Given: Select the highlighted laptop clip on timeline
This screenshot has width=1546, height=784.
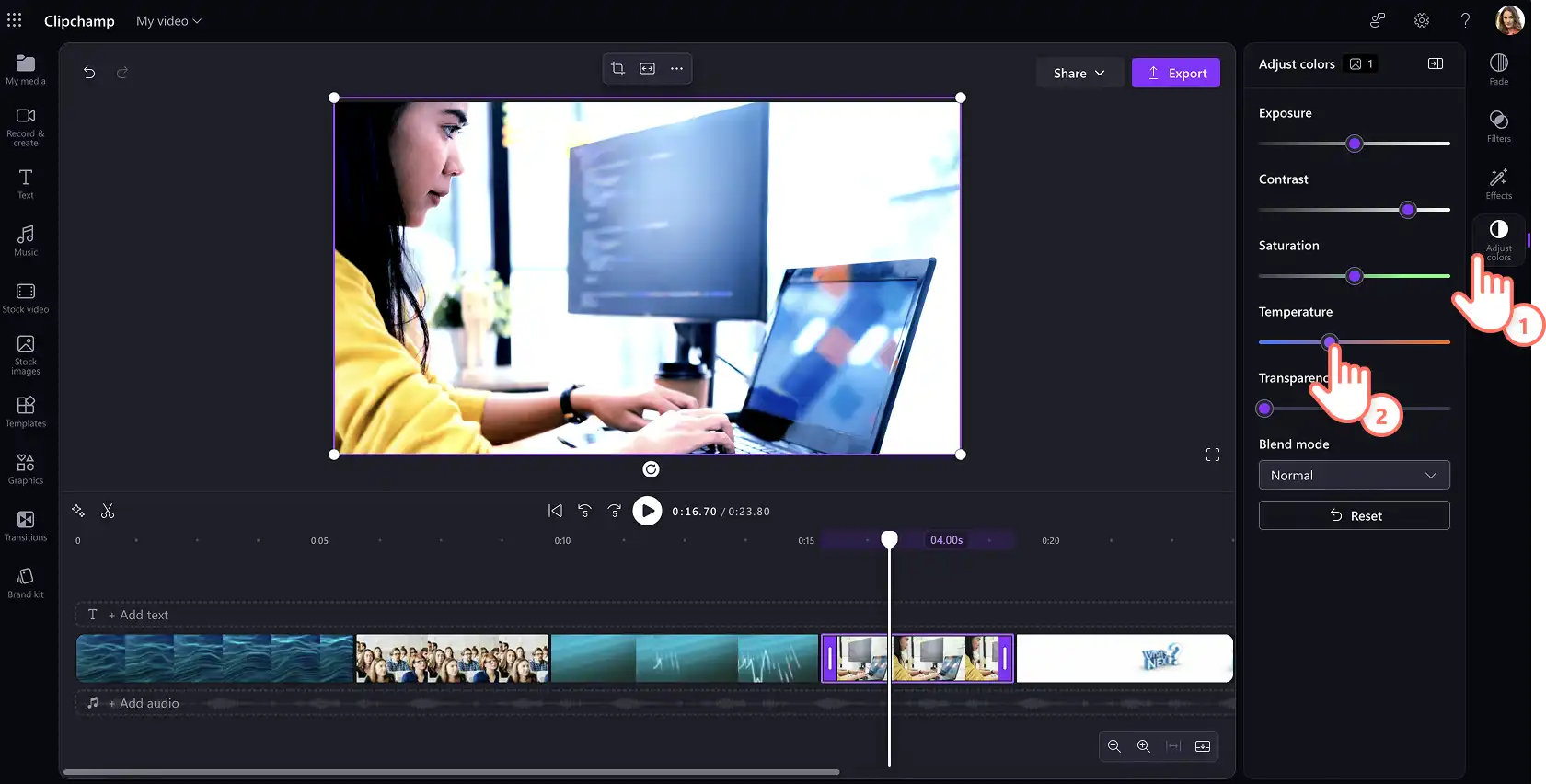Looking at the screenshot, I should coord(917,658).
